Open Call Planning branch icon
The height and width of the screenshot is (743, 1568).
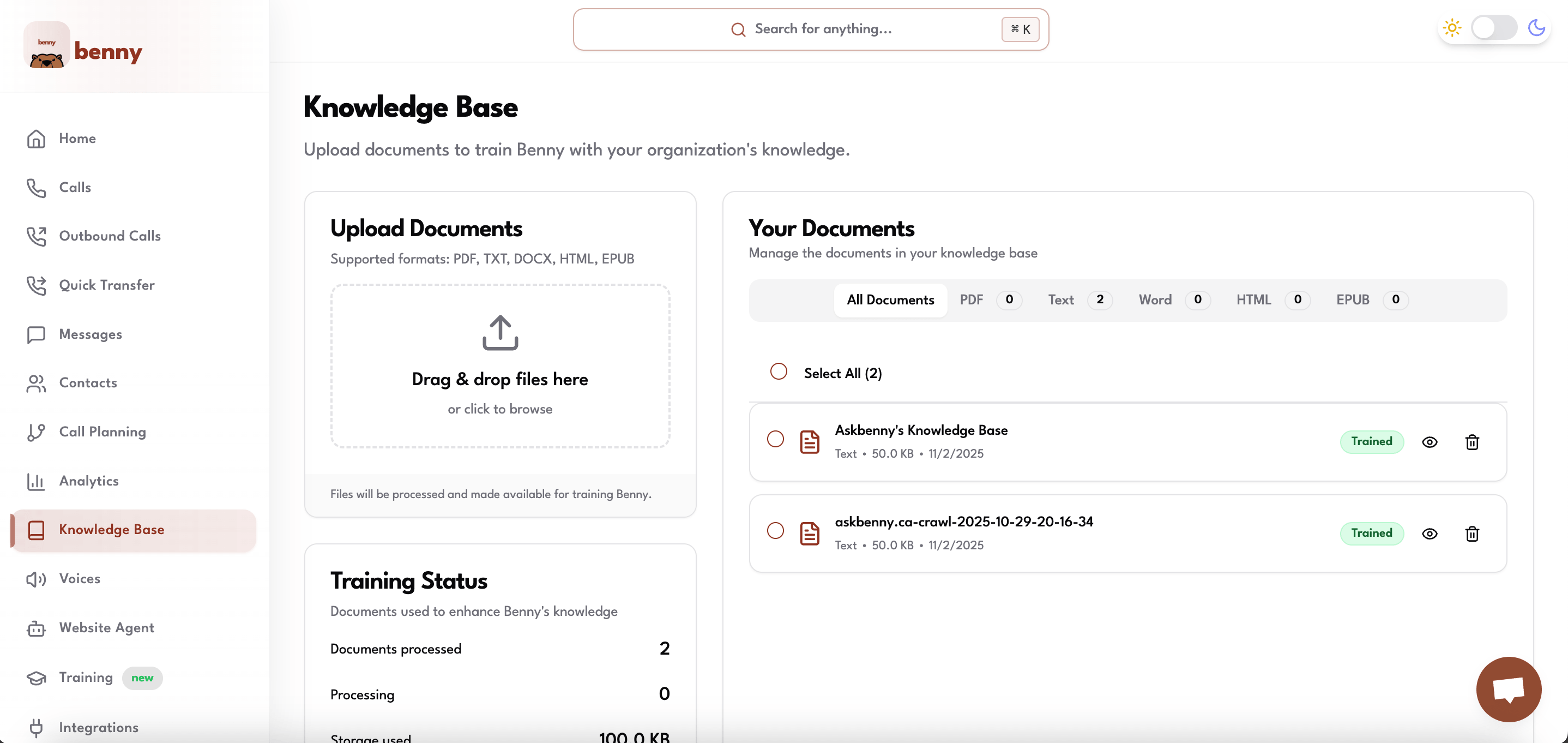click(x=37, y=433)
